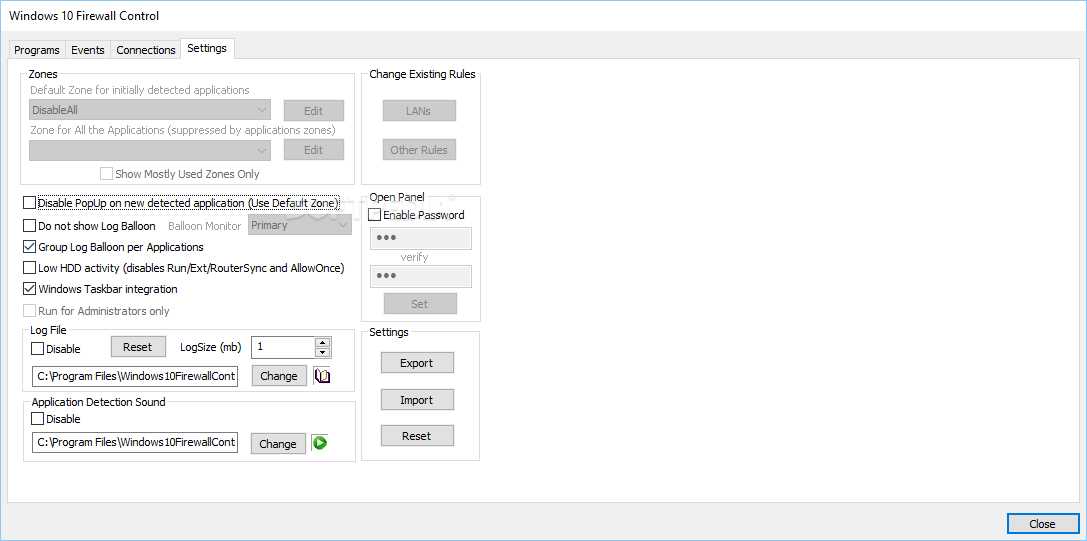This screenshot has height=541, width=1087.
Task: Play the application detection sound
Action: (320, 443)
